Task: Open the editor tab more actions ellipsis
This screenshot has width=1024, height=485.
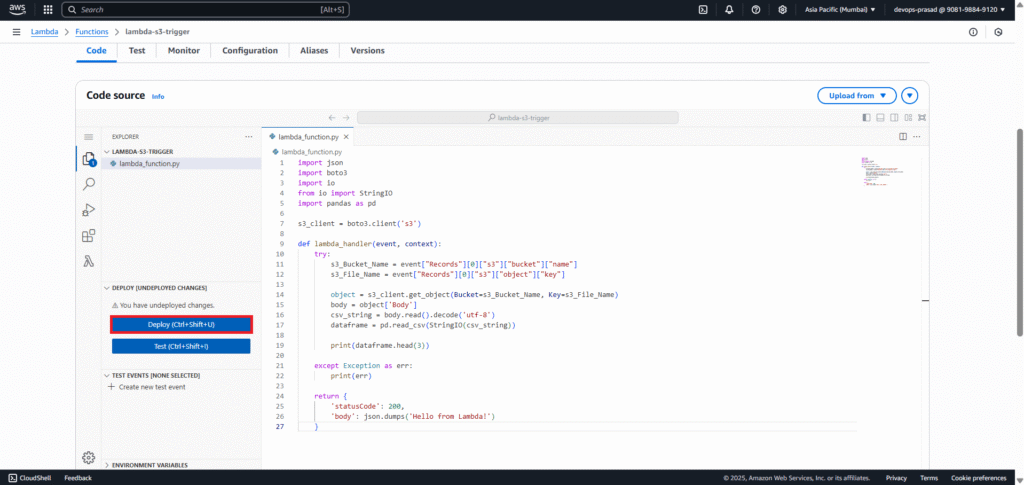Action: 917,137
